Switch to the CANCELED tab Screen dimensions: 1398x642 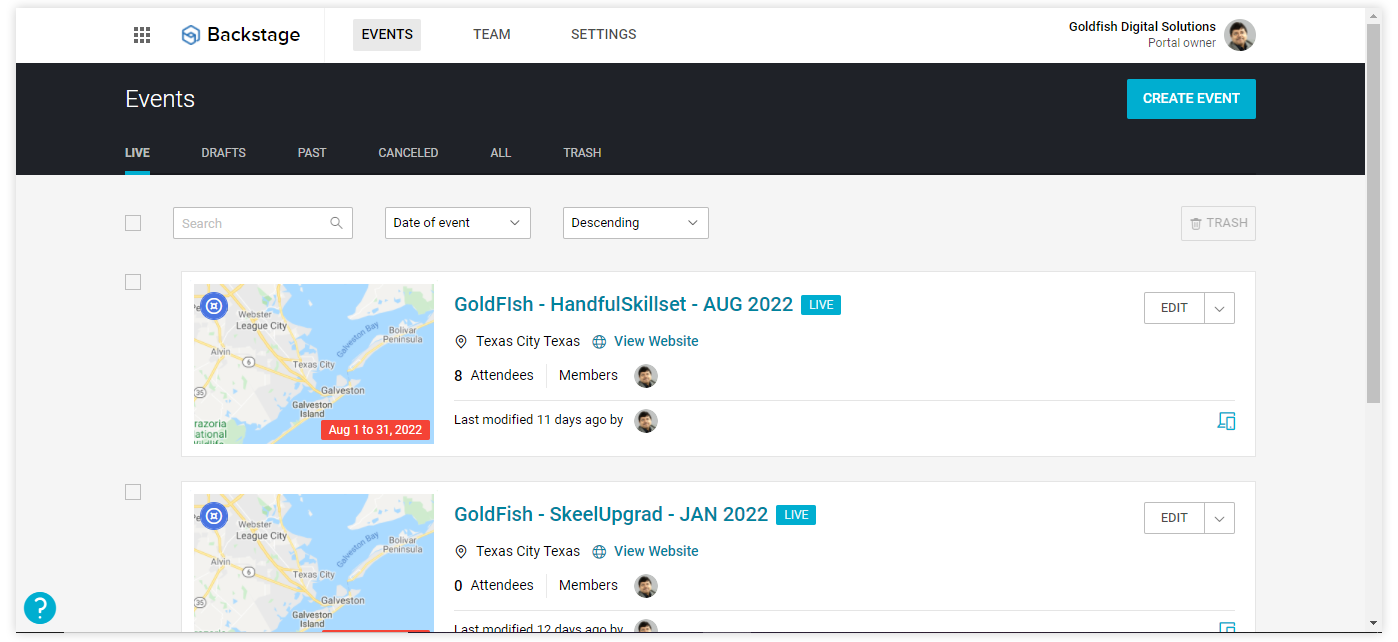coord(408,153)
